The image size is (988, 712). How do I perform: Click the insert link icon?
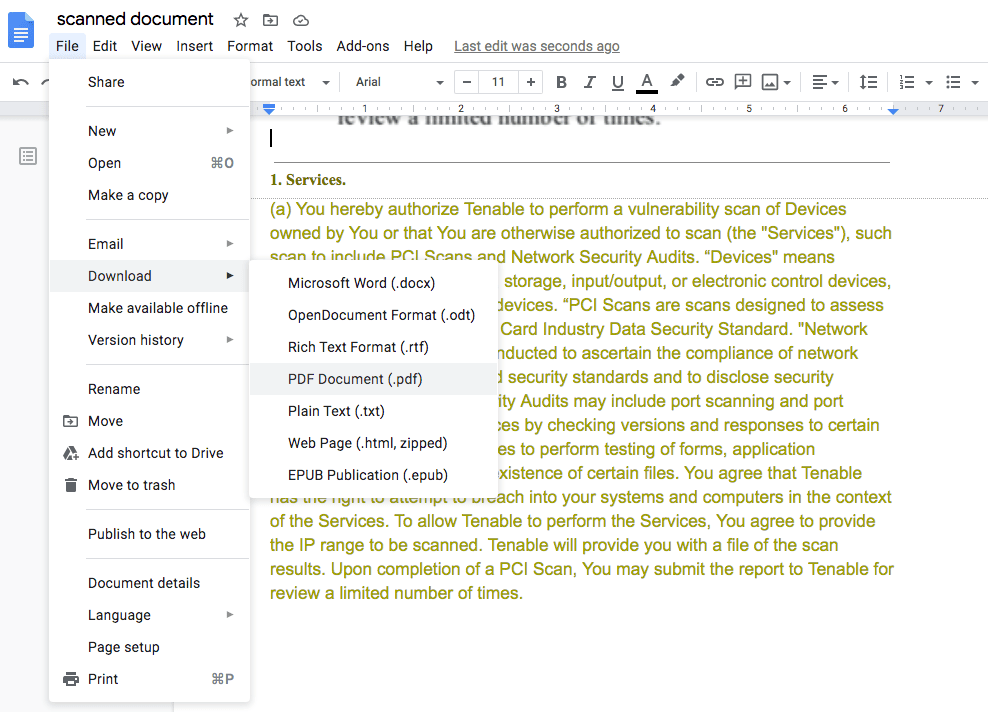714,82
